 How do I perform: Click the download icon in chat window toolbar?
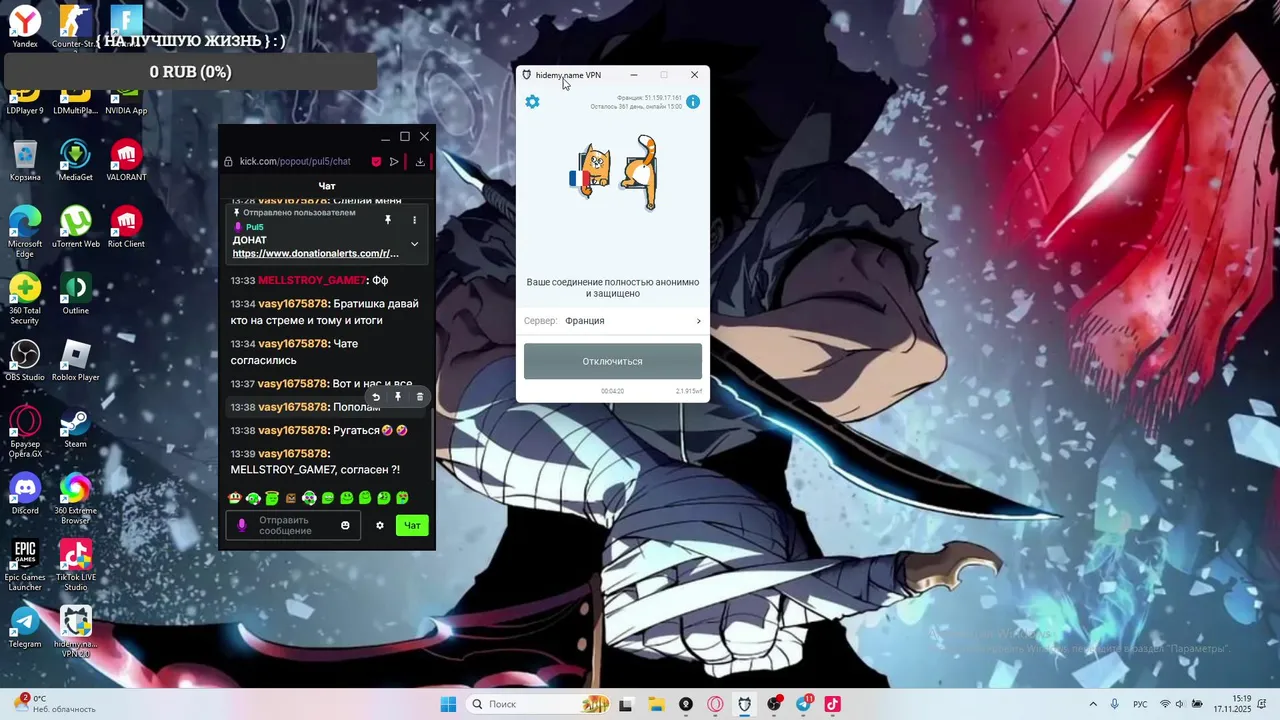coord(420,162)
